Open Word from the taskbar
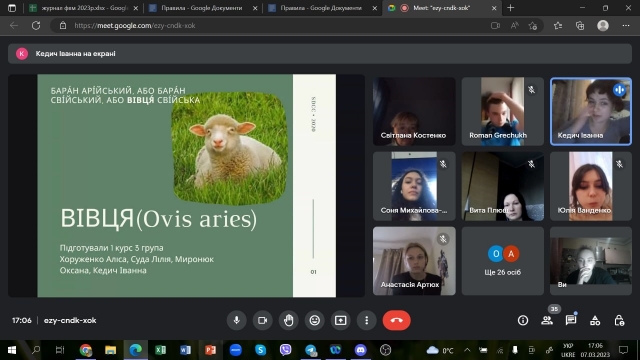 [185, 350]
